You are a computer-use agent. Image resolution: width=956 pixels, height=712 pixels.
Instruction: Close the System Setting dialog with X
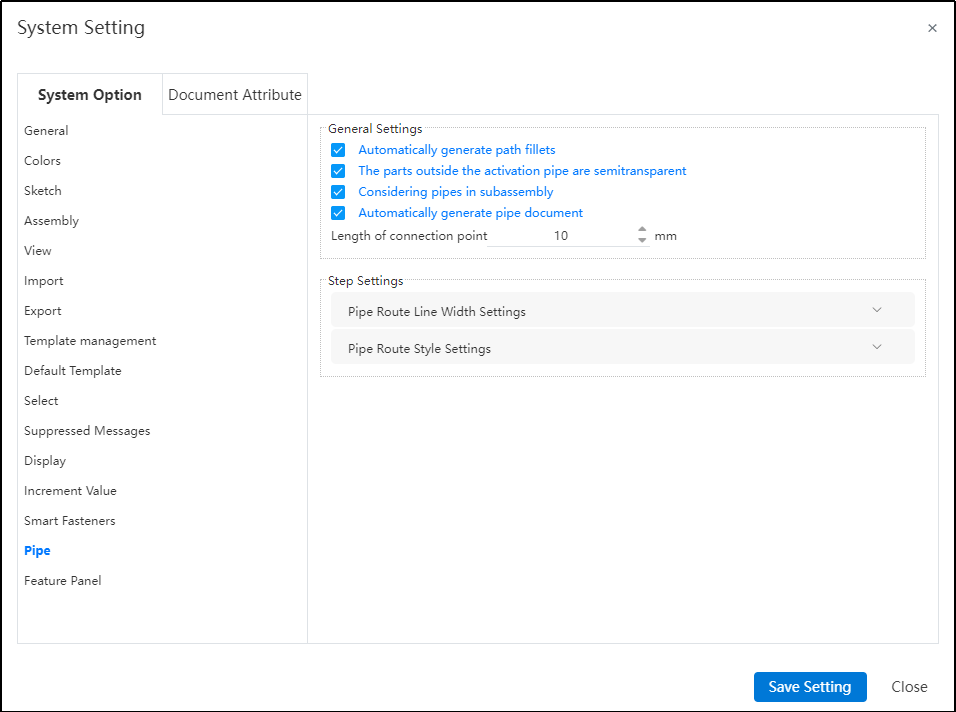pos(932,28)
